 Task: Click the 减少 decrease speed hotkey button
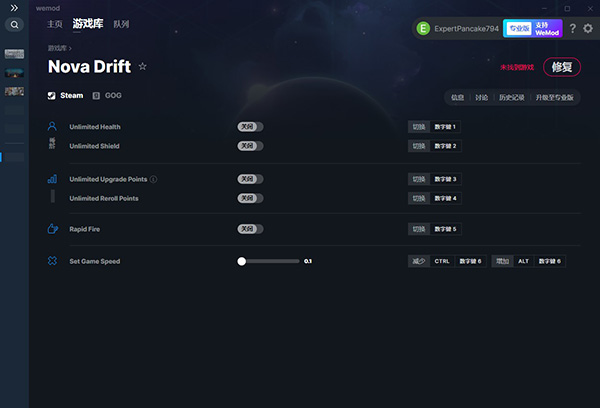point(419,261)
